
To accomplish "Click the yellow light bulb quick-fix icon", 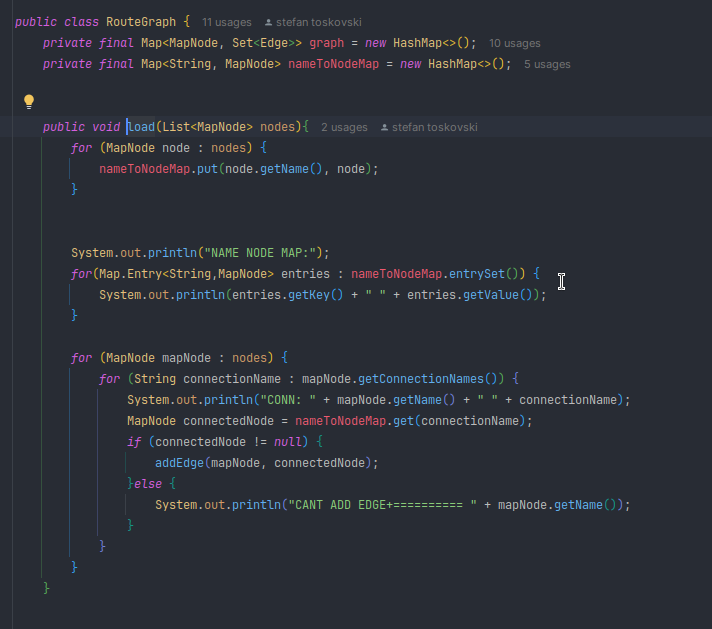I will click(x=29, y=101).
